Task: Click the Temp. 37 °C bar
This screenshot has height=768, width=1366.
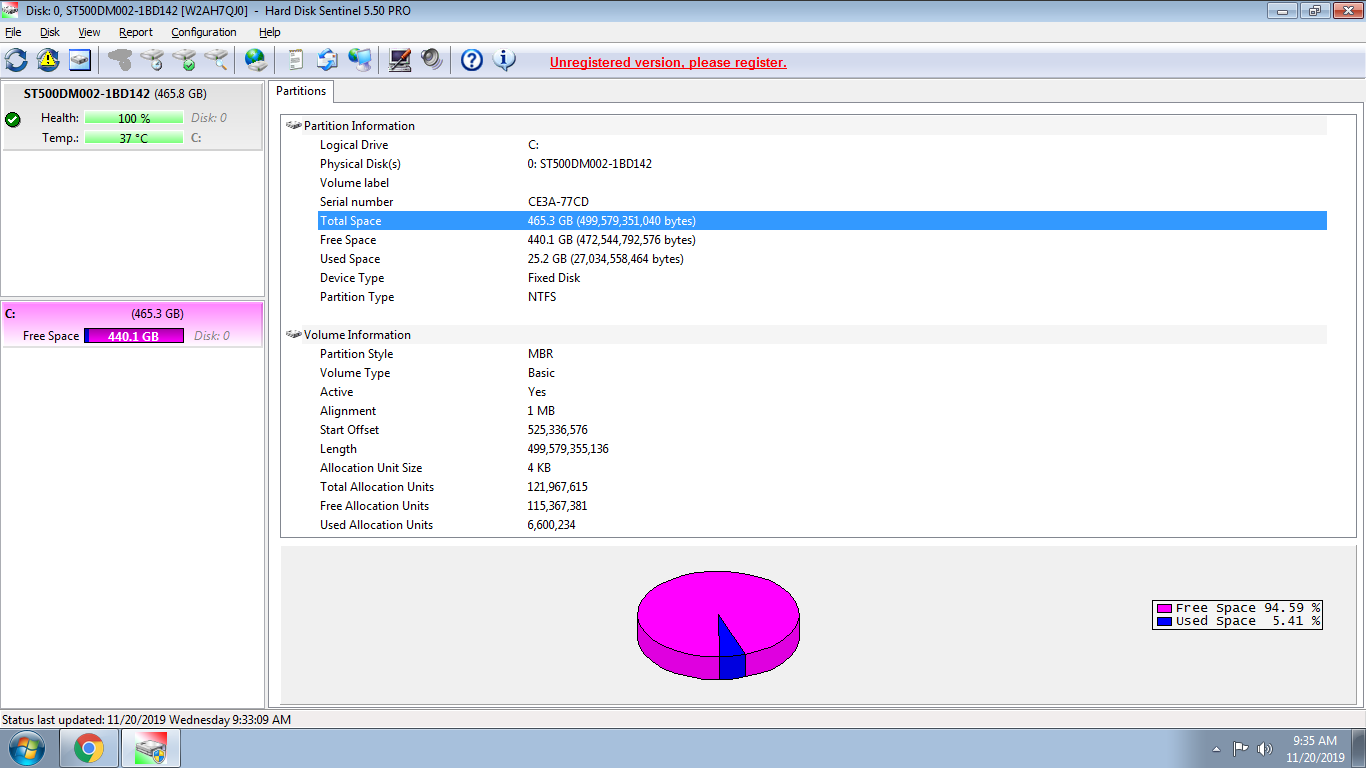Action: pyautogui.click(x=134, y=138)
